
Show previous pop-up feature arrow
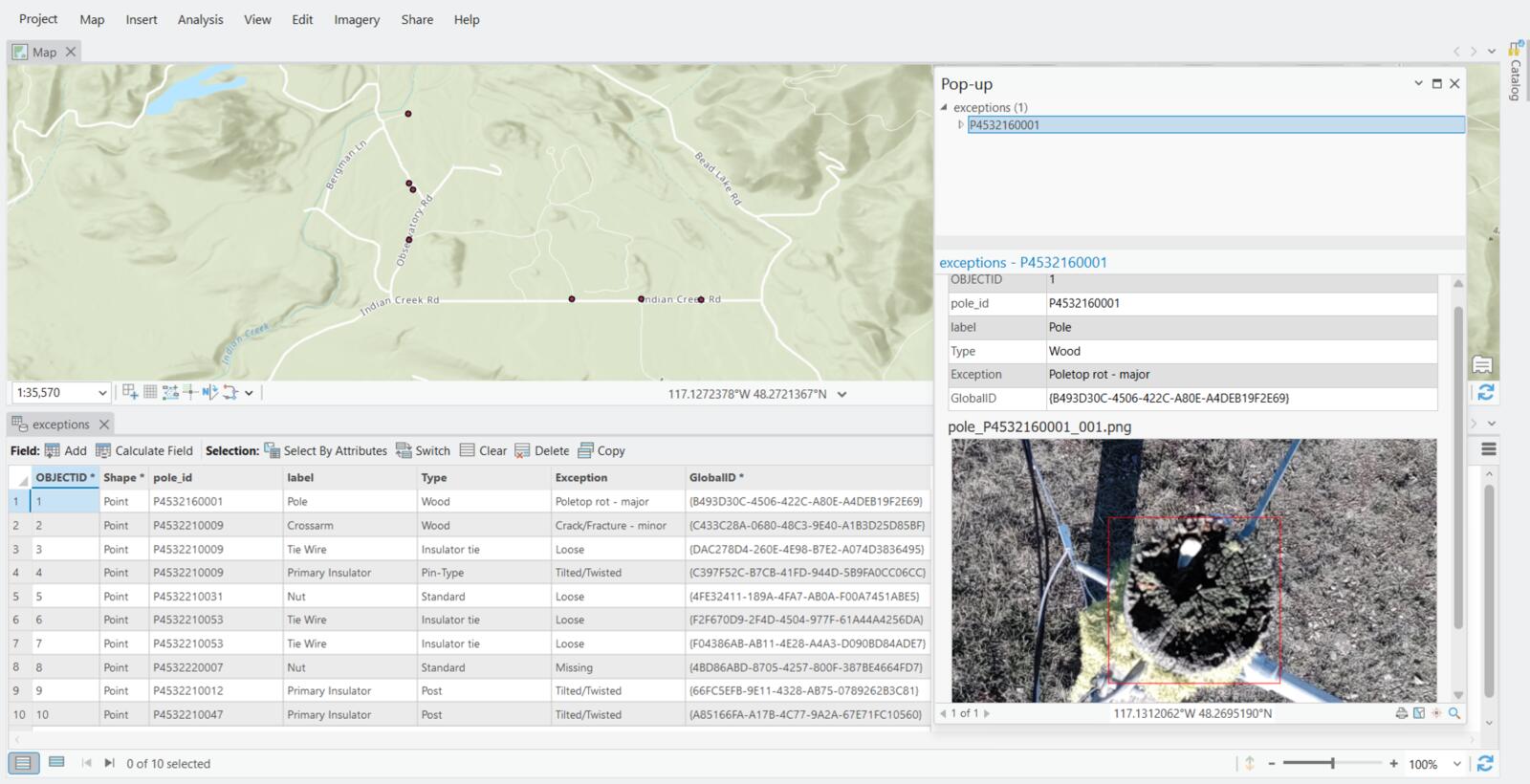pos(943,713)
